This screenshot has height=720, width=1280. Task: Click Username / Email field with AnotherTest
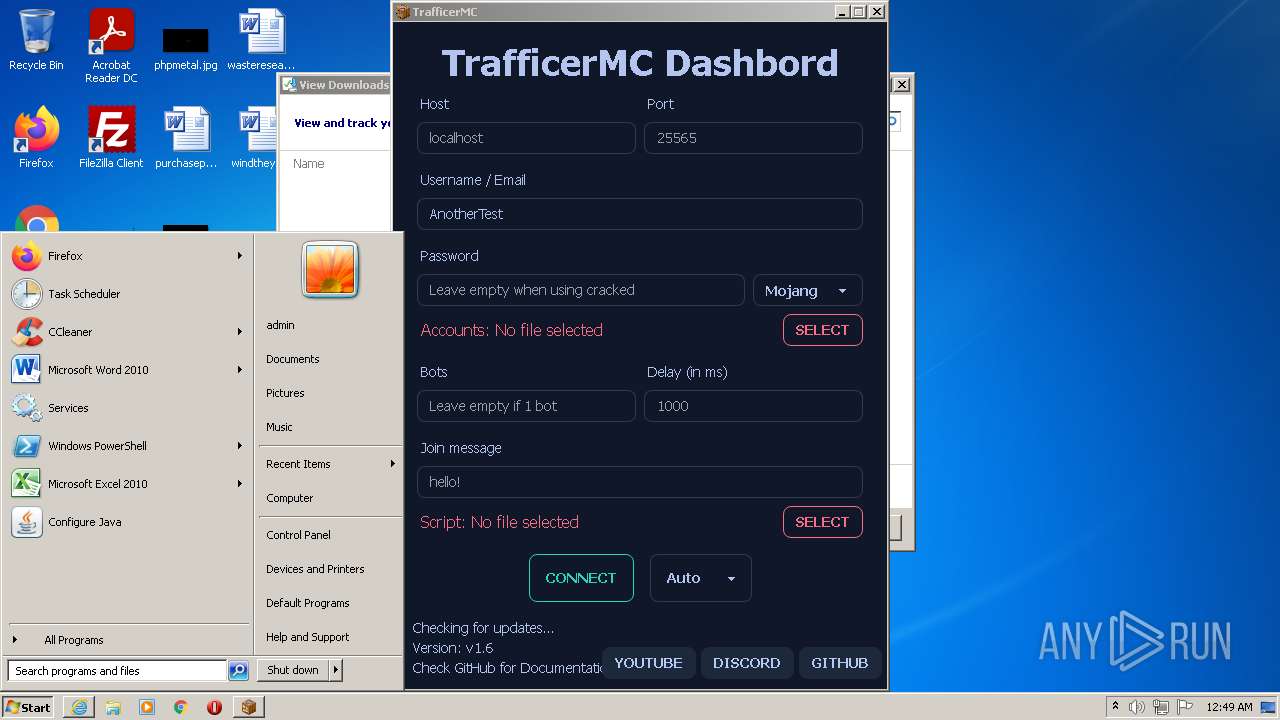tap(640, 214)
